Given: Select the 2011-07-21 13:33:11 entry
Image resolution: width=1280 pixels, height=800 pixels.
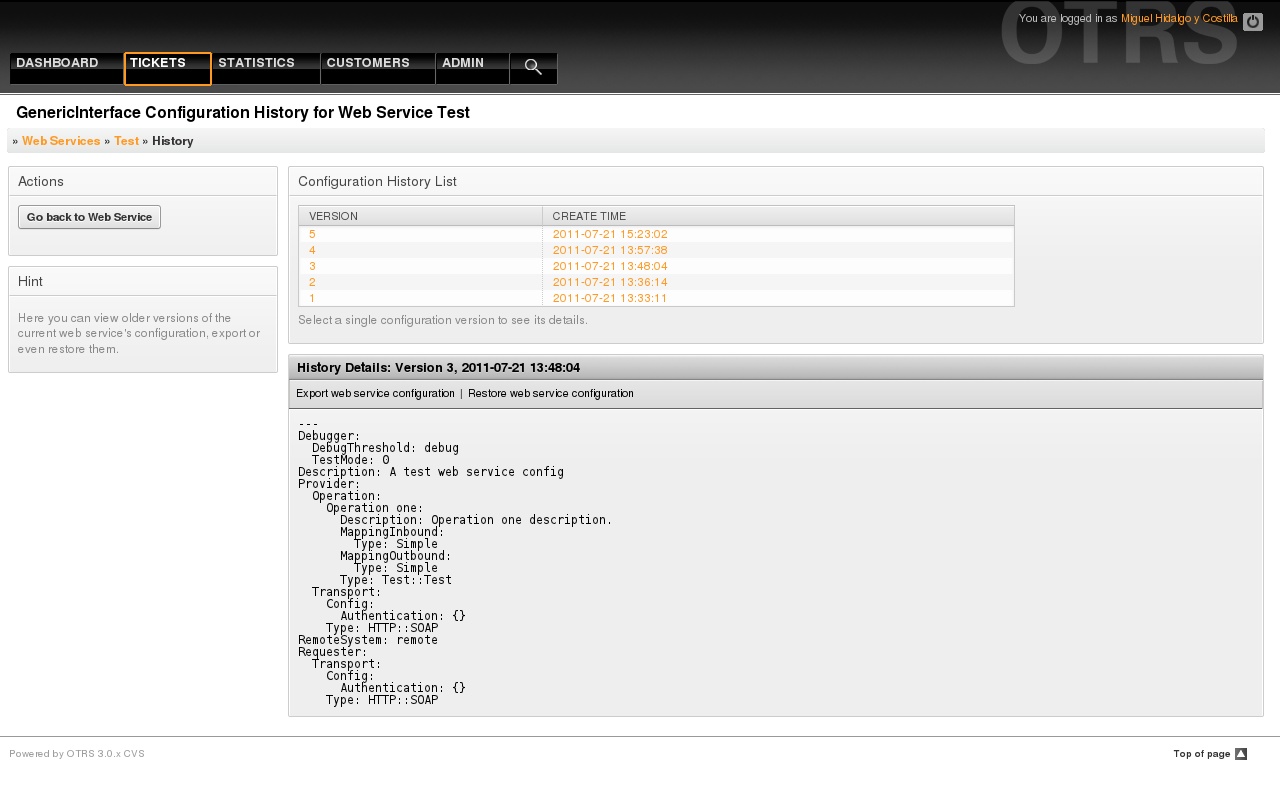Looking at the screenshot, I should (609, 298).
